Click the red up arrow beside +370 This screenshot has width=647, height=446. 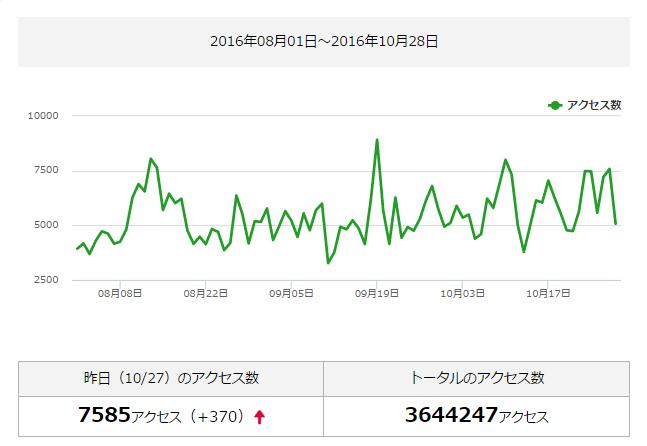260,417
